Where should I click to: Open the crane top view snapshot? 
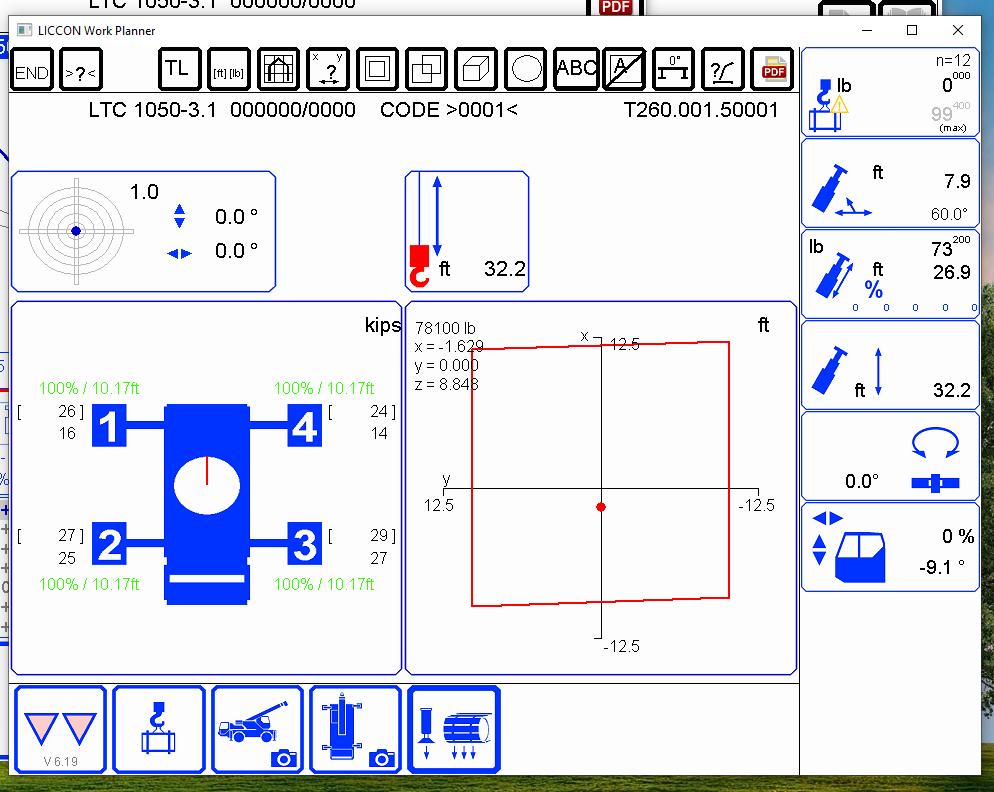(356, 730)
